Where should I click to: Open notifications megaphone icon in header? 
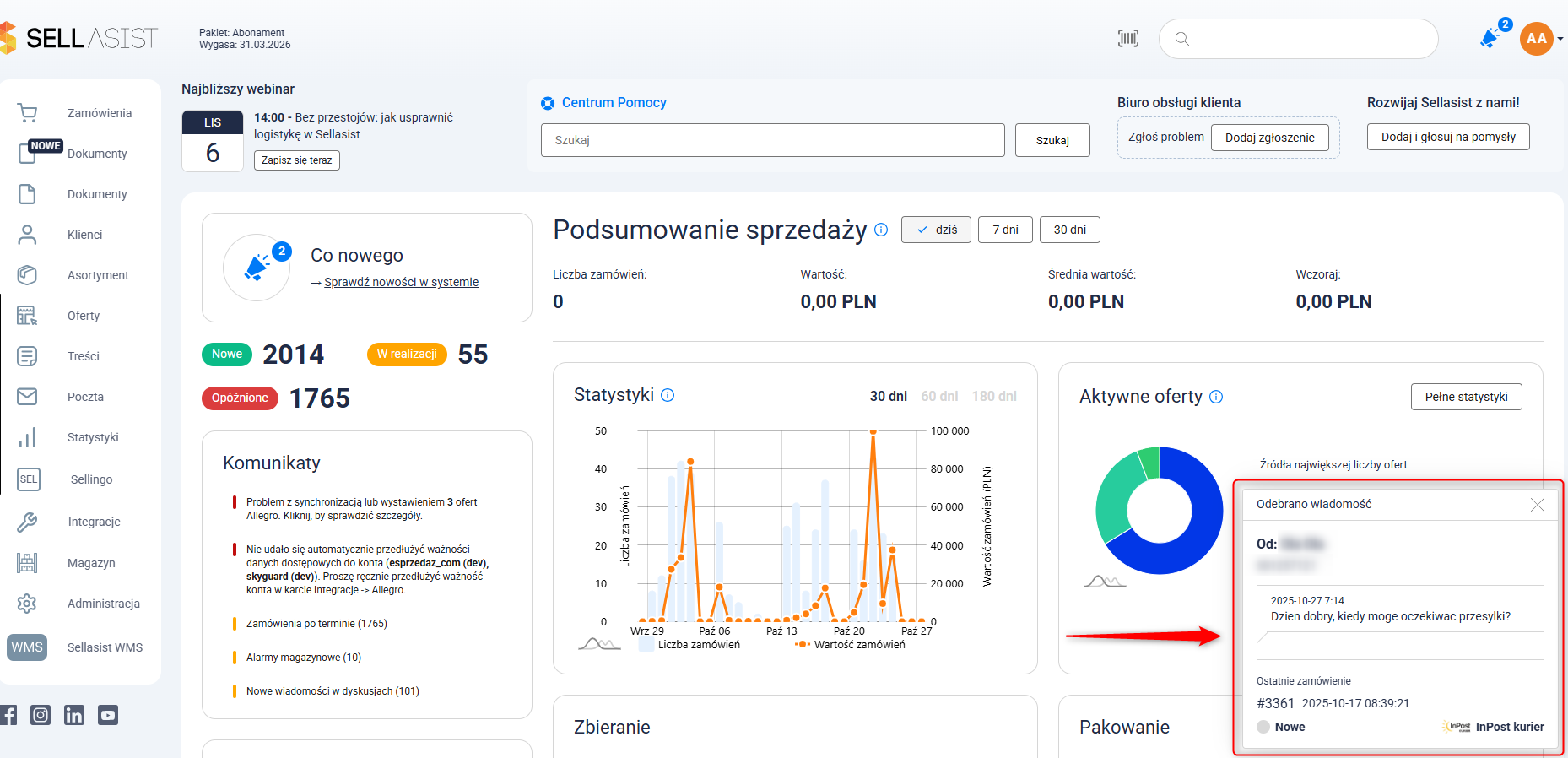[x=1490, y=38]
